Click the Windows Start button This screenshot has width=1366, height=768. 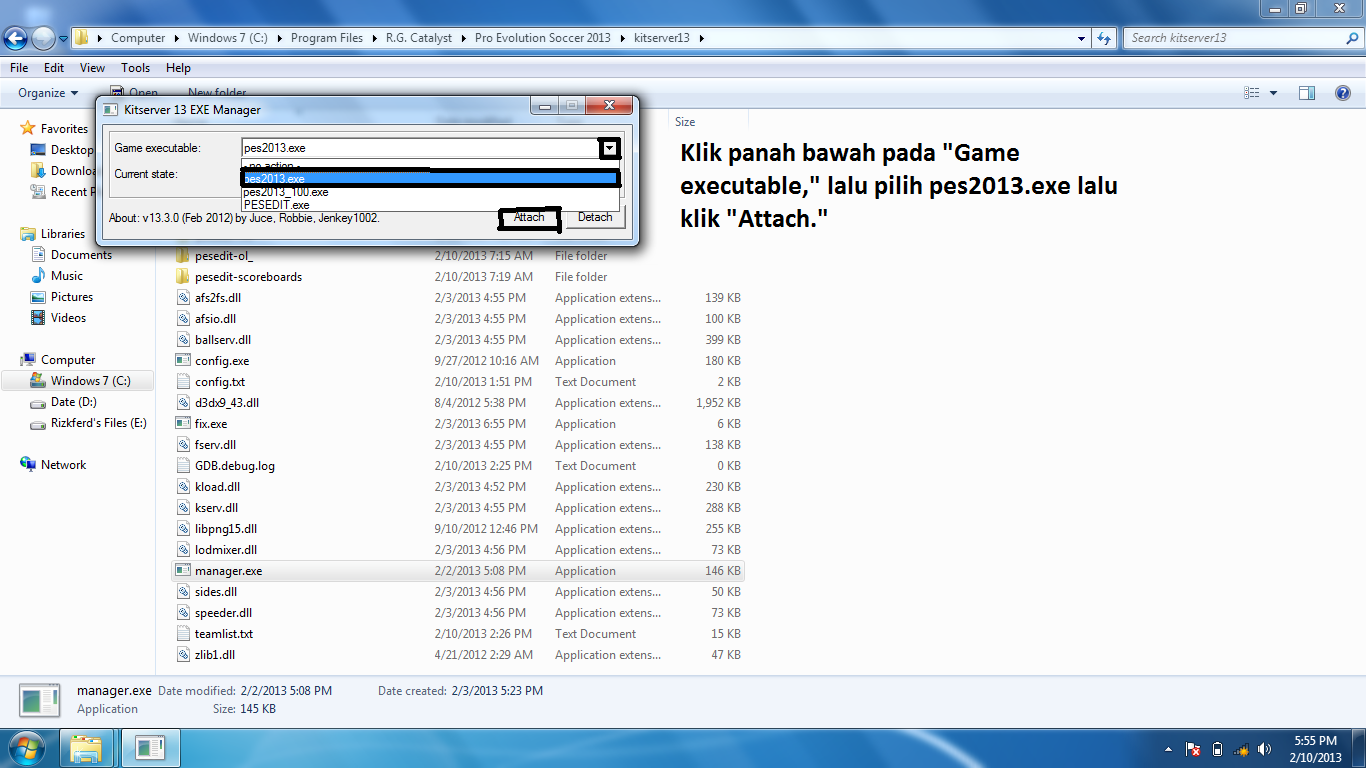[26, 747]
